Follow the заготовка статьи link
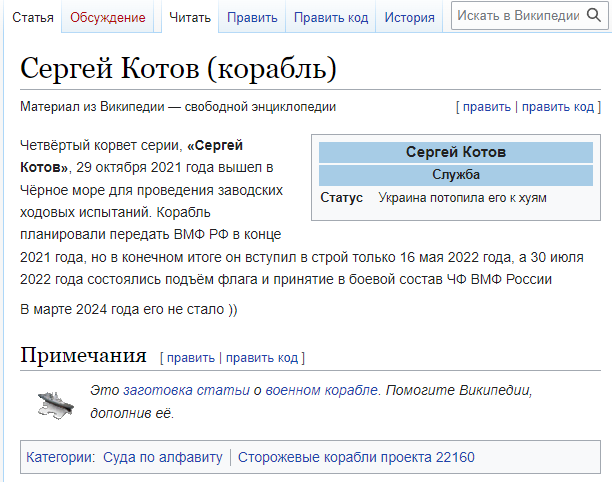Screen dimensions: 612x482 [x=186, y=390]
